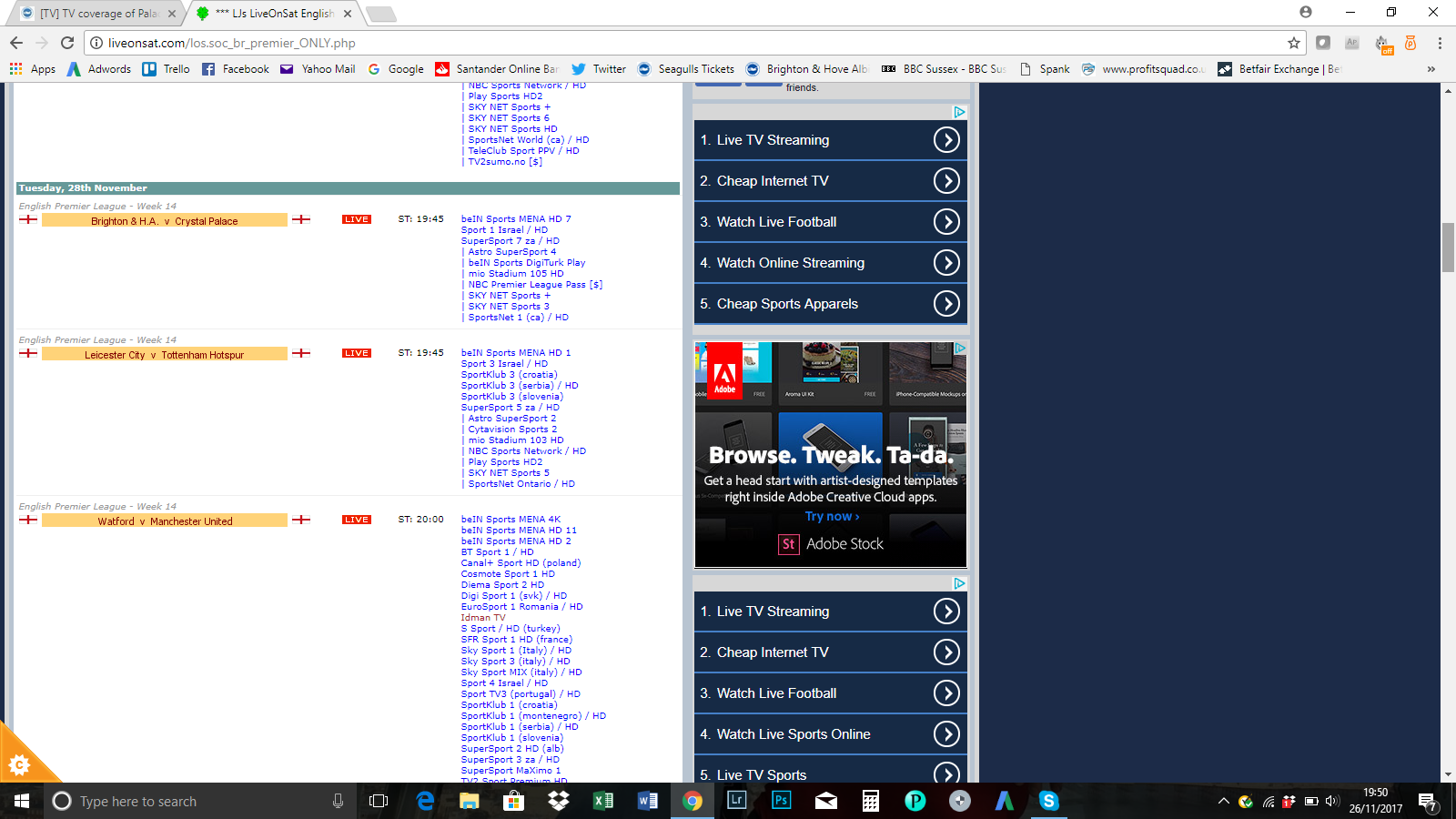Close the LJs LiveOnSat English tab
The image size is (1456, 819).
coord(348,14)
